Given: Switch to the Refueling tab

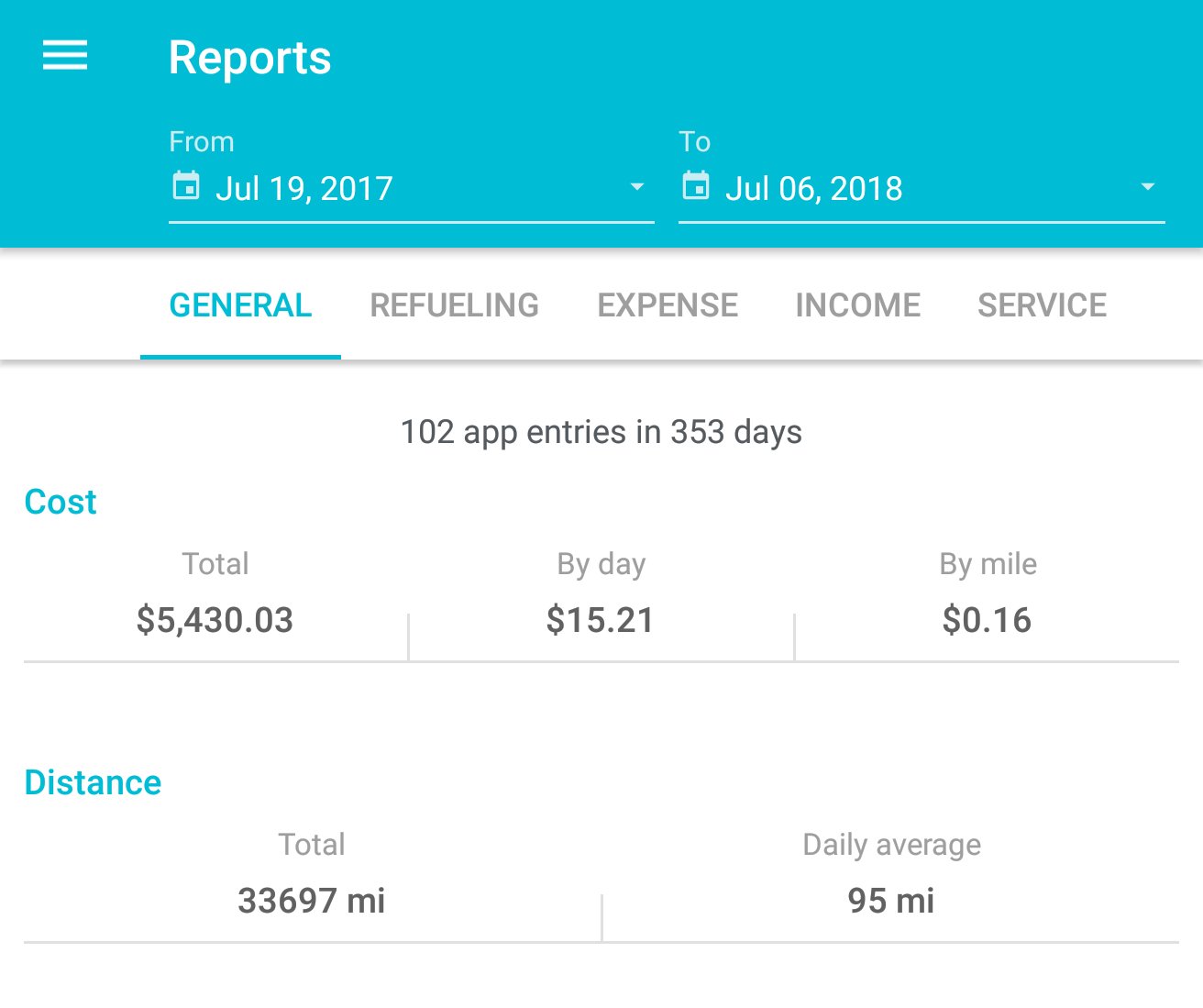Looking at the screenshot, I should click(454, 305).
